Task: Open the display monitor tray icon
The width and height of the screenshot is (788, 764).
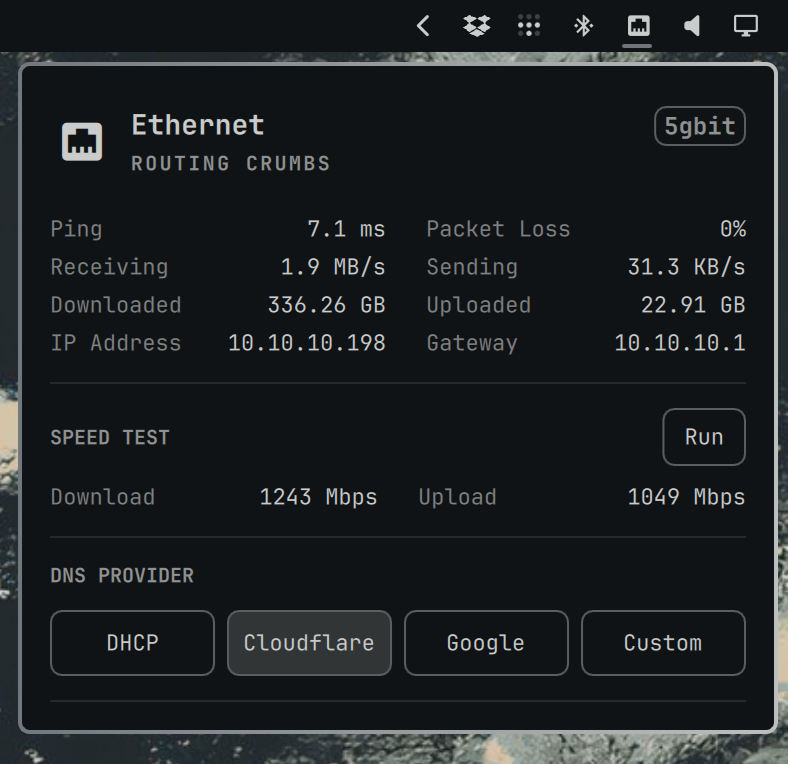Action: 746,26
